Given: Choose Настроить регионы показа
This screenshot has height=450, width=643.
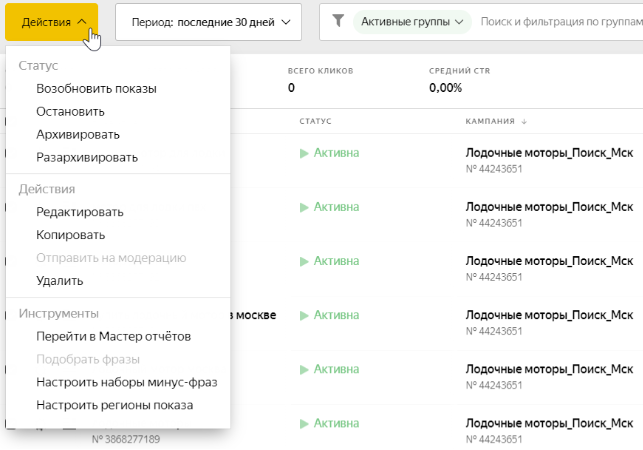Looking at the screenshot, I should point(114,405).
